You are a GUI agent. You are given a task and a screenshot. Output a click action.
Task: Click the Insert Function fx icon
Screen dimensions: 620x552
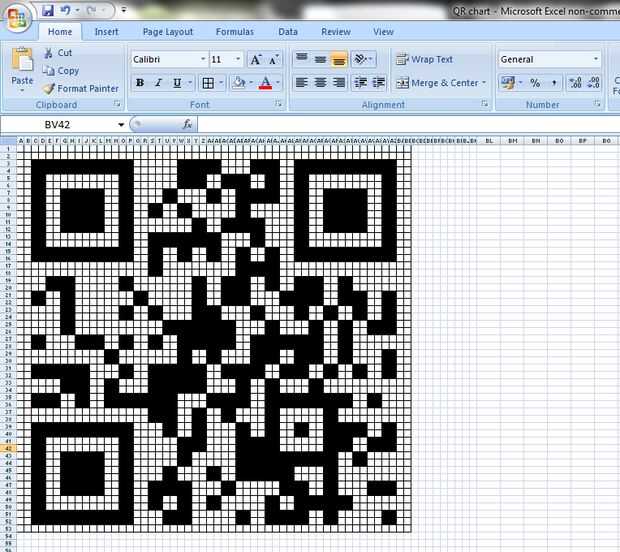(187, 125)
